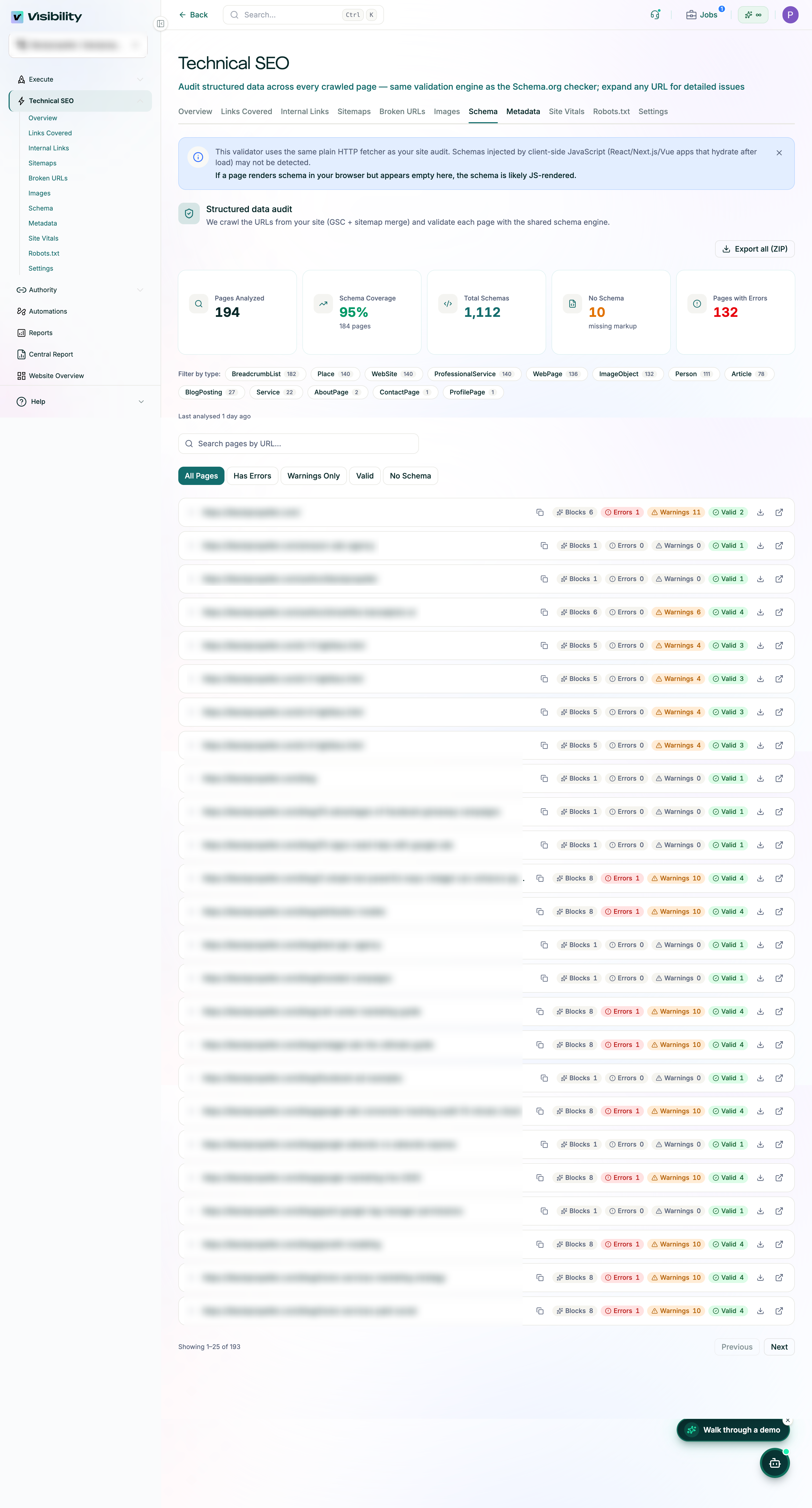812x1508 pixels.
Task: Go back with the Back button
Action: [x=193, y=15]
